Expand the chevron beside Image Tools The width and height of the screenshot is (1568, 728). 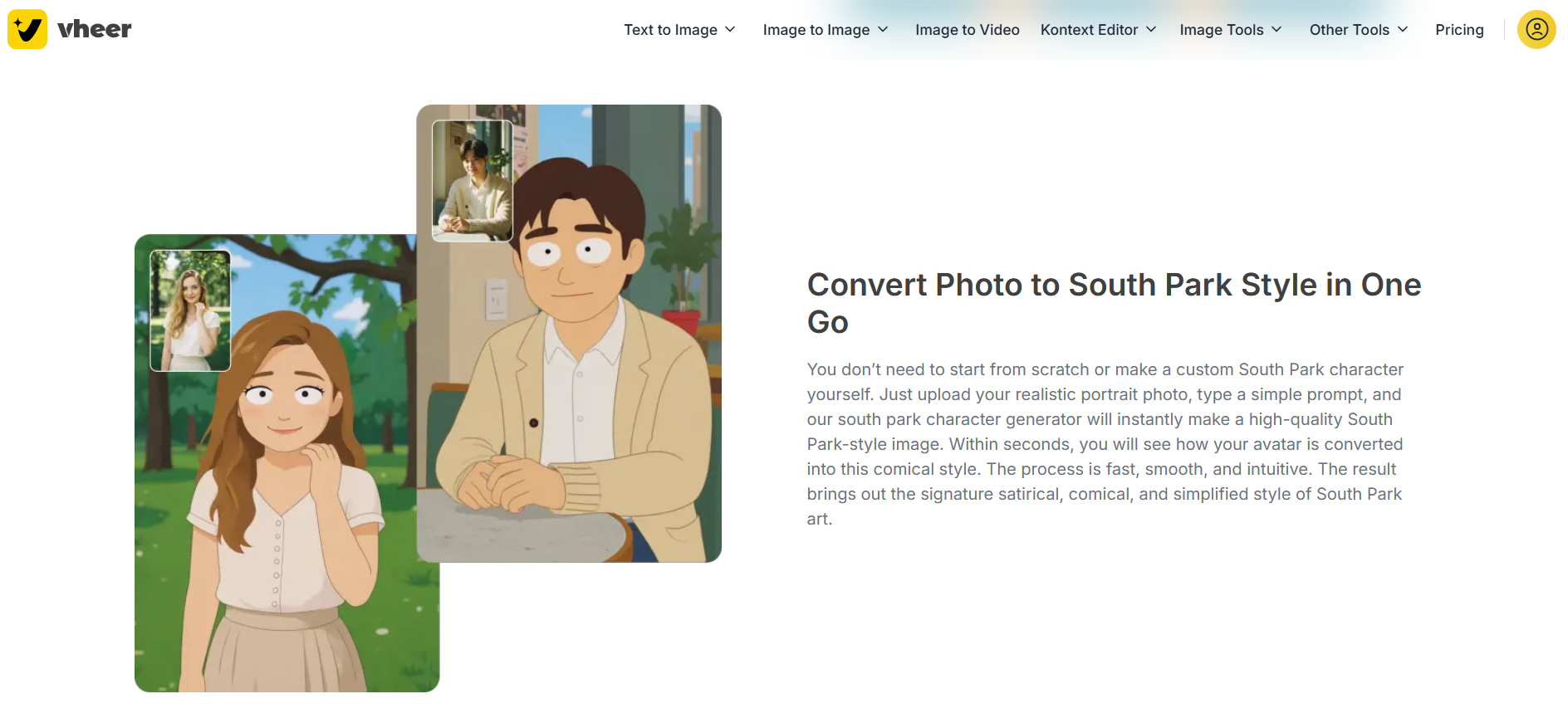(x=1276, y=30)
